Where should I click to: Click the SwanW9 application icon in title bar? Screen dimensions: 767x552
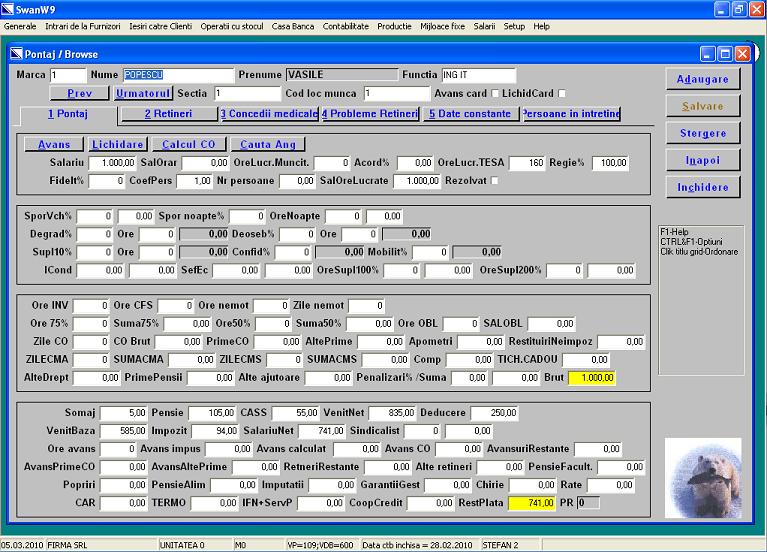pos(9,9)
